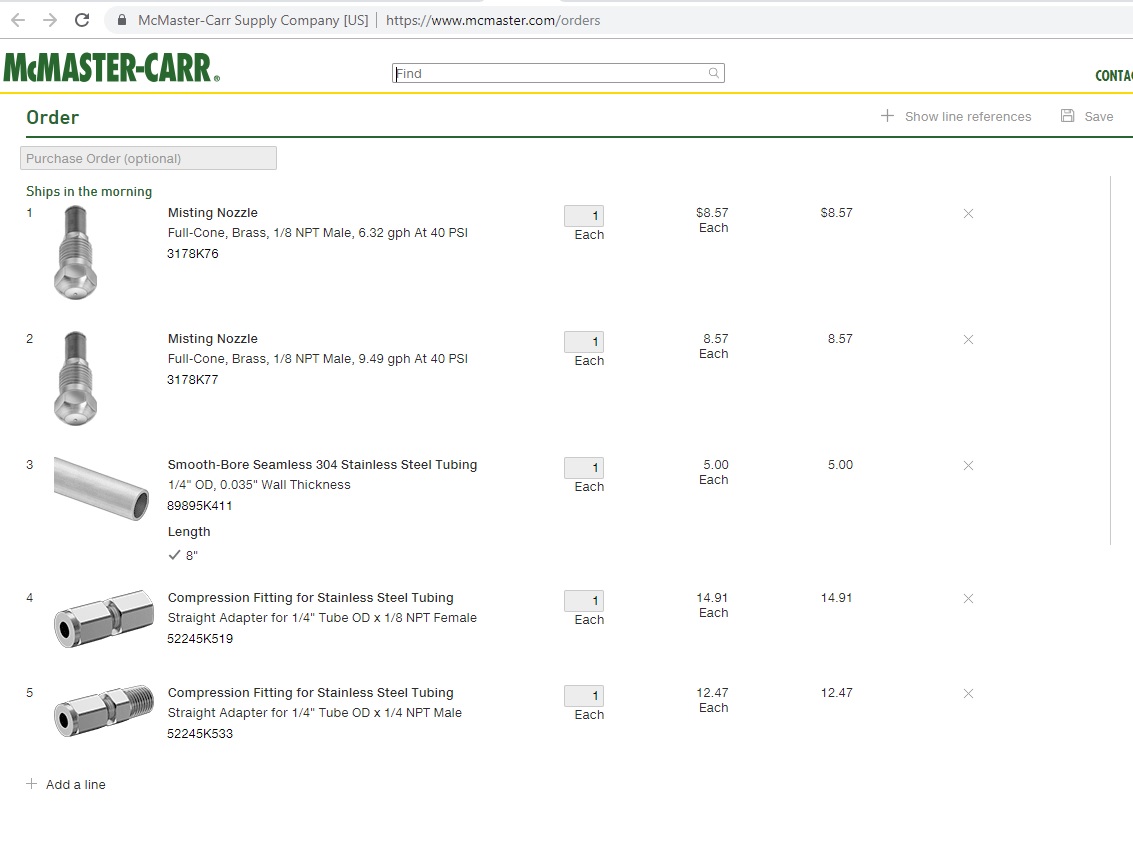Click the Save text button
The image size is (1133, 849).
pyautogui.click(x=1098, y=116)
